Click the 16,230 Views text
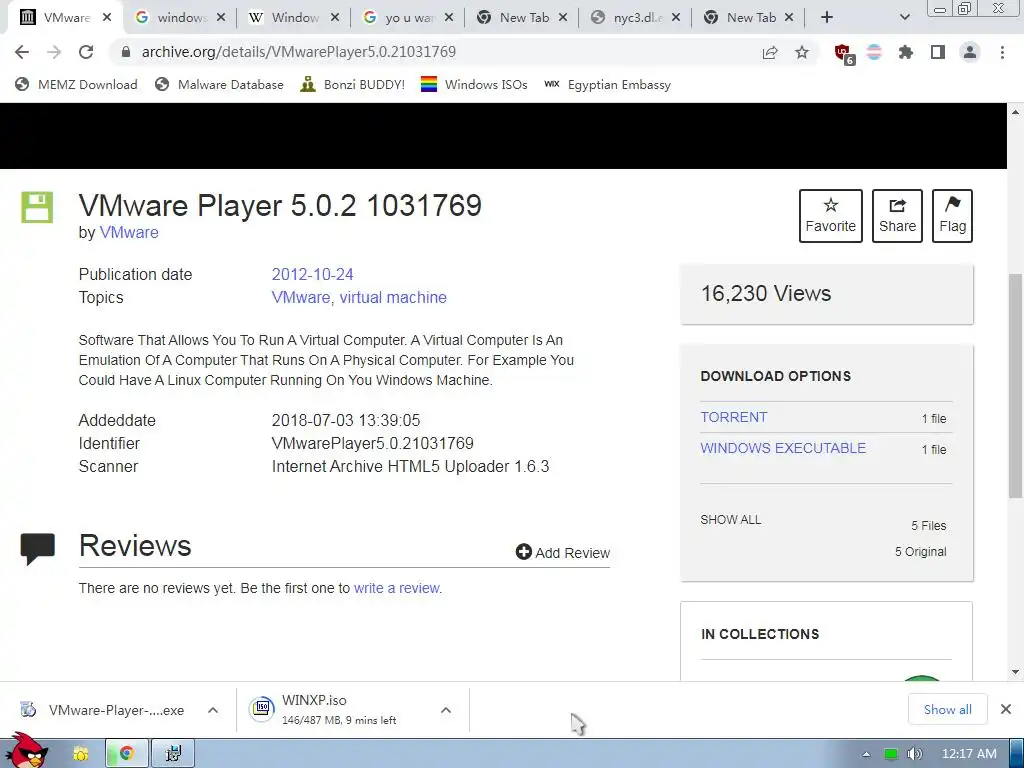 [x=766, y=294]
